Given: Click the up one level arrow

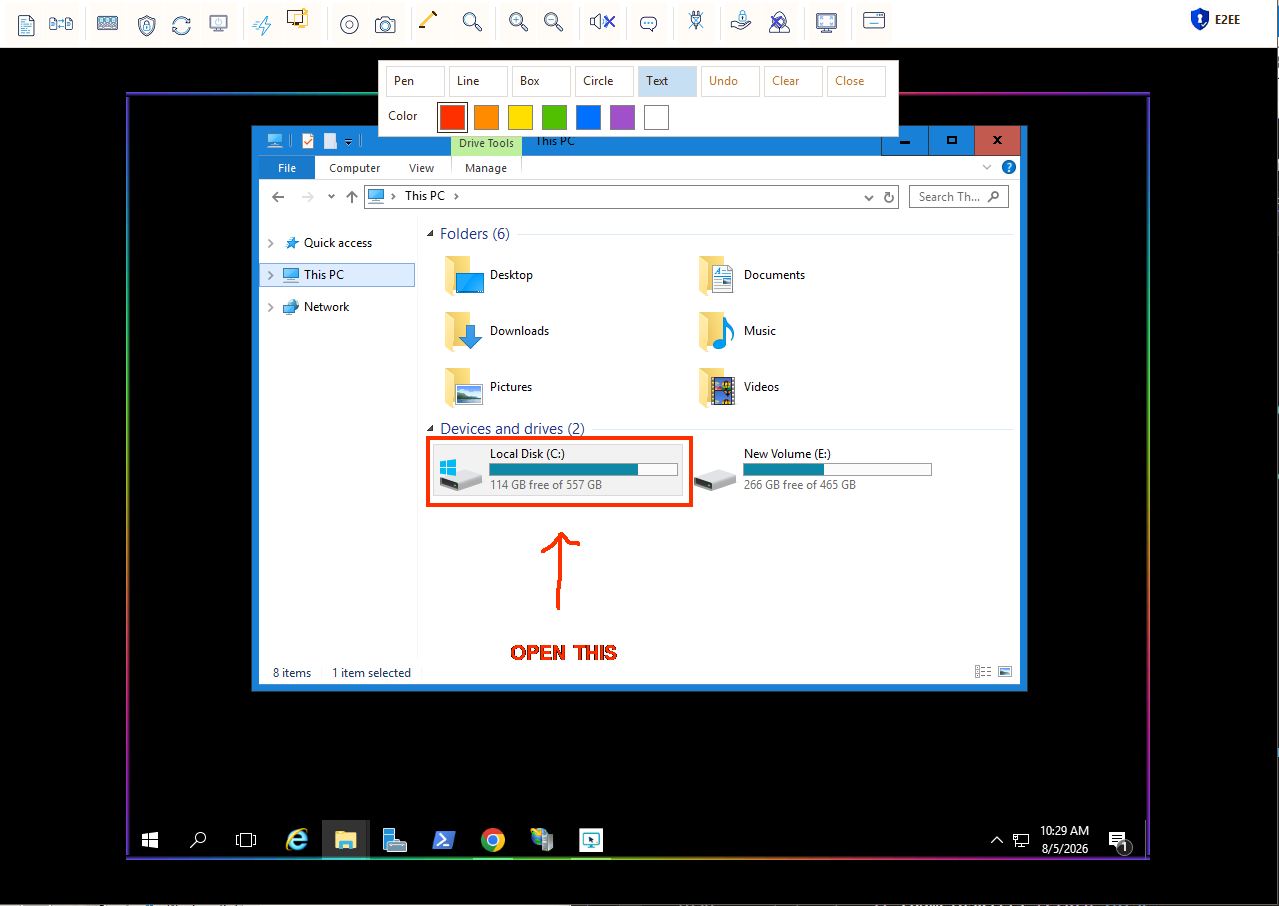Looking at the screenshot, I should point(352,197).
